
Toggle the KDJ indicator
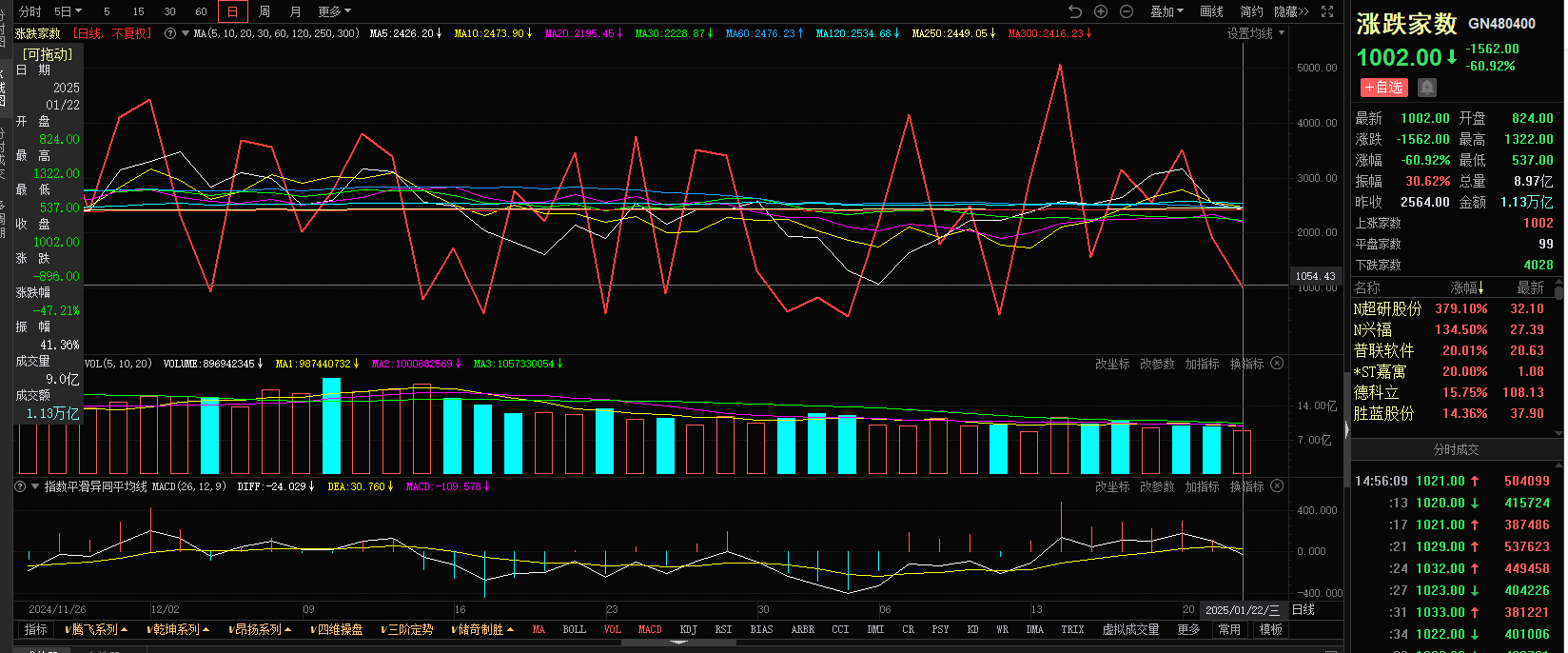688,630
